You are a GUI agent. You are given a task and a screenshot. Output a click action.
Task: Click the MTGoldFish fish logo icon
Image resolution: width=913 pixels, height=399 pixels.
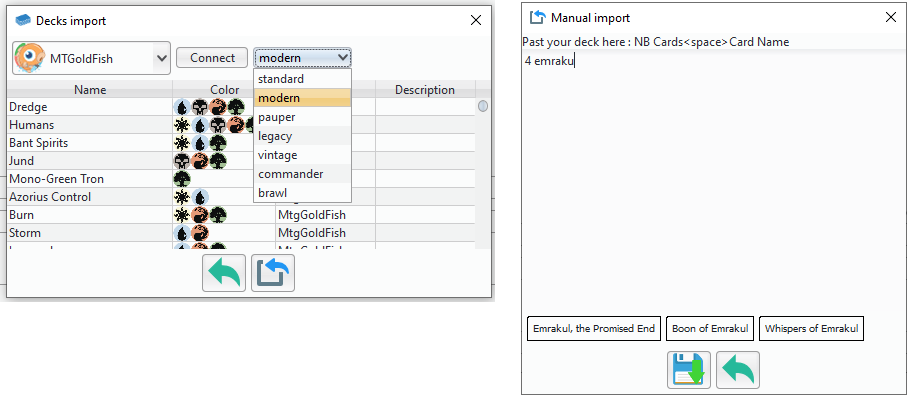pos(29,58)
